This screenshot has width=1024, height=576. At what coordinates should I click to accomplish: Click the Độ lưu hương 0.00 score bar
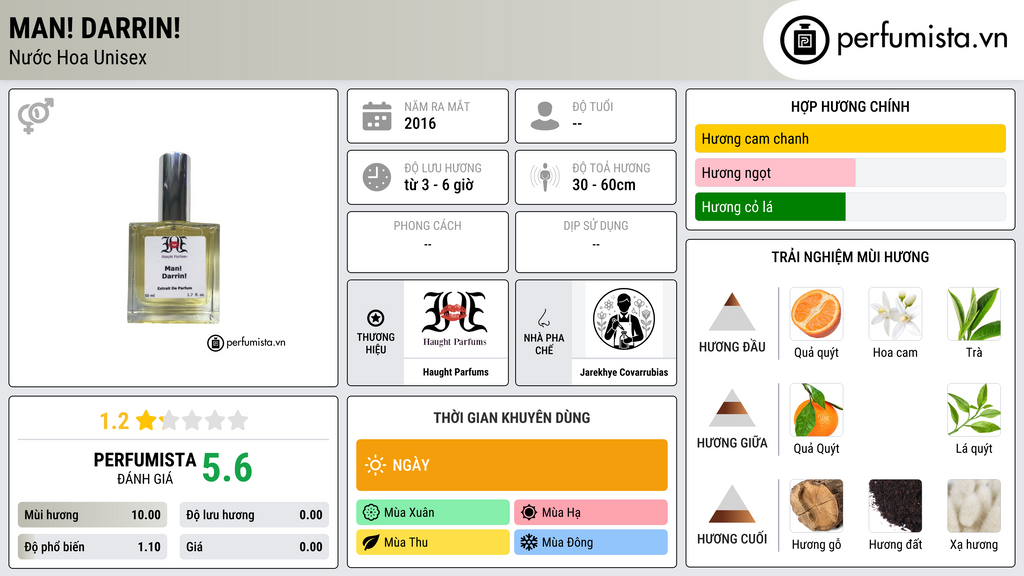point(254,515)
